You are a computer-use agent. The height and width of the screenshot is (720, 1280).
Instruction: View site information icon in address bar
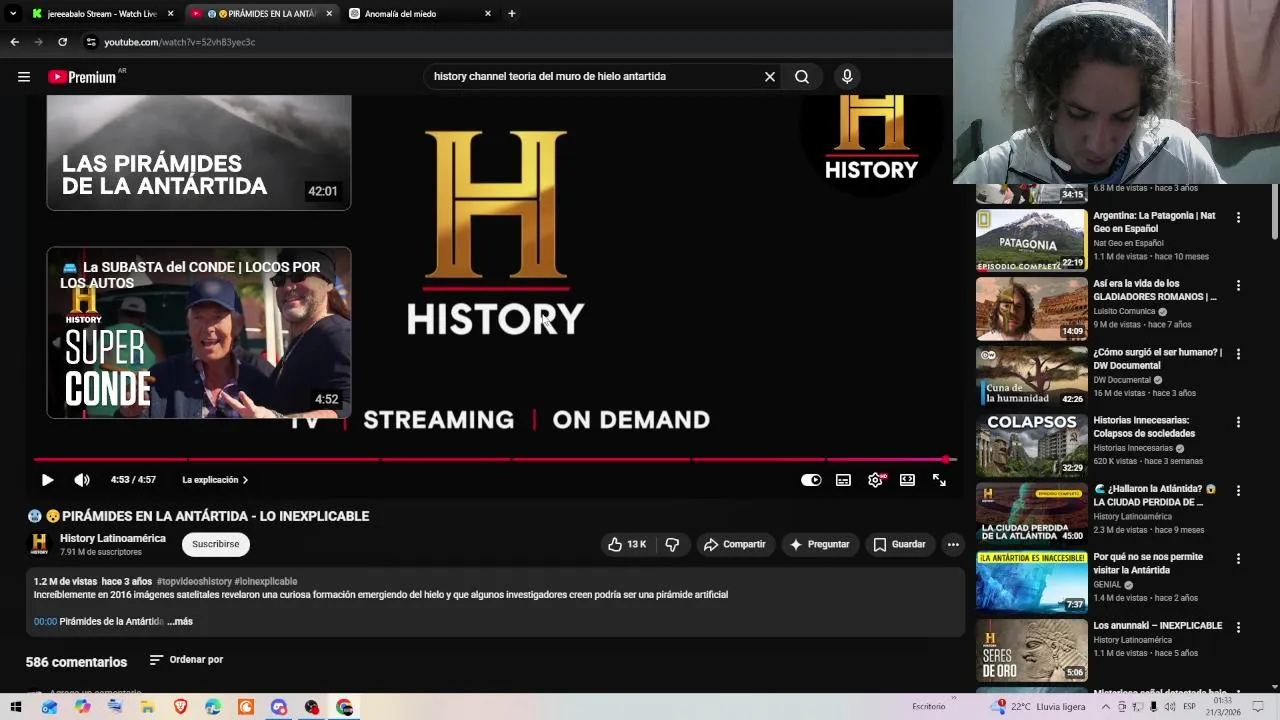tap(91, 42)
